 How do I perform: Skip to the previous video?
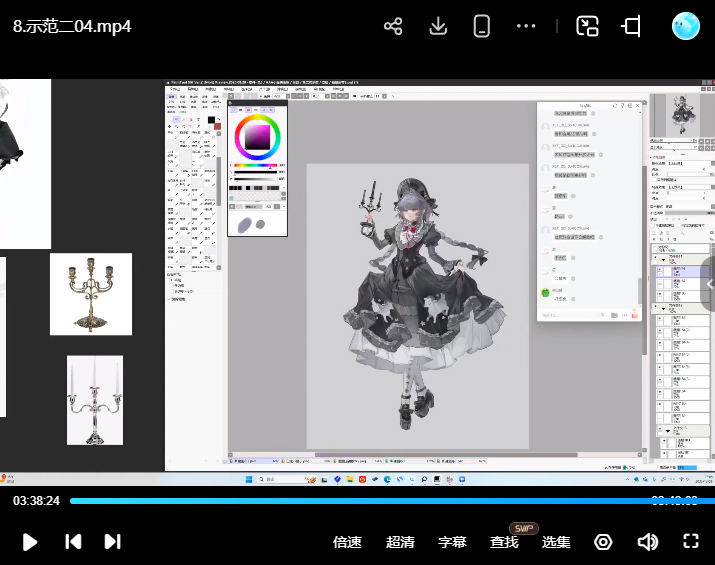[x=73, y=542]
